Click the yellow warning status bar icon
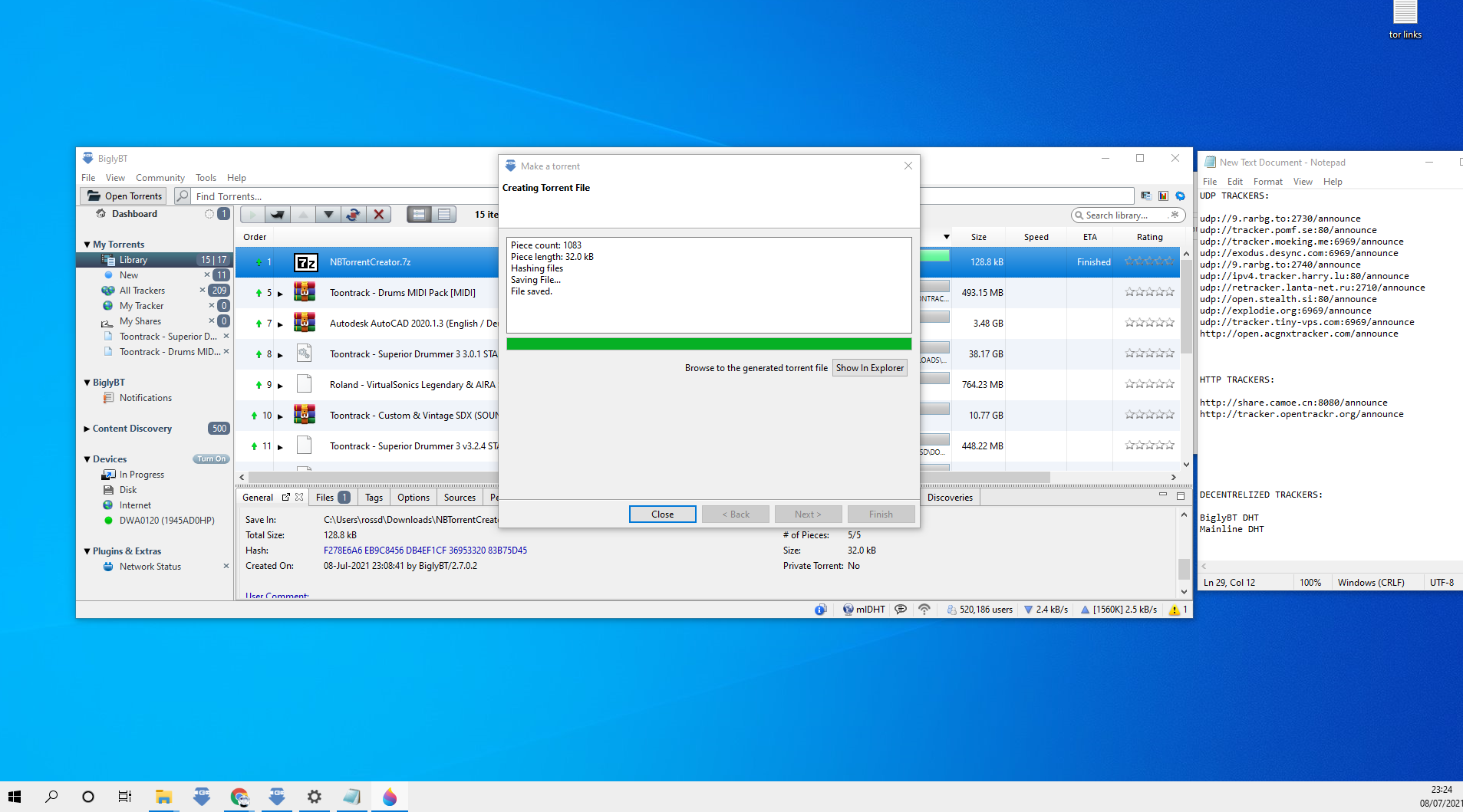The height and width of the screenshot is (812, 1463). tap(1174, 610)
